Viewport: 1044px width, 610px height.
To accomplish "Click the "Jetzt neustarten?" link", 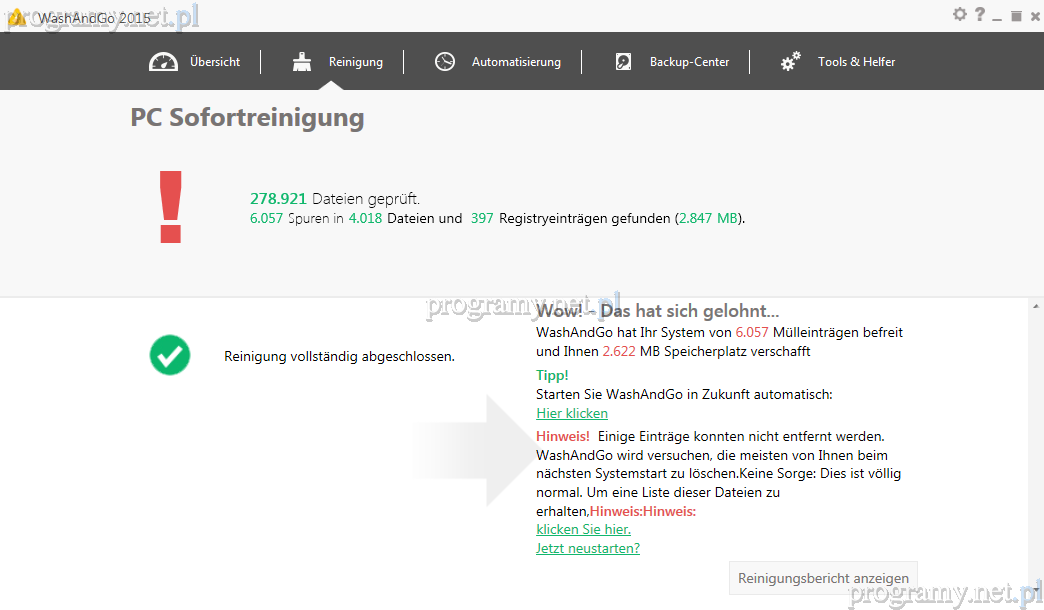I will coord(588,548).
